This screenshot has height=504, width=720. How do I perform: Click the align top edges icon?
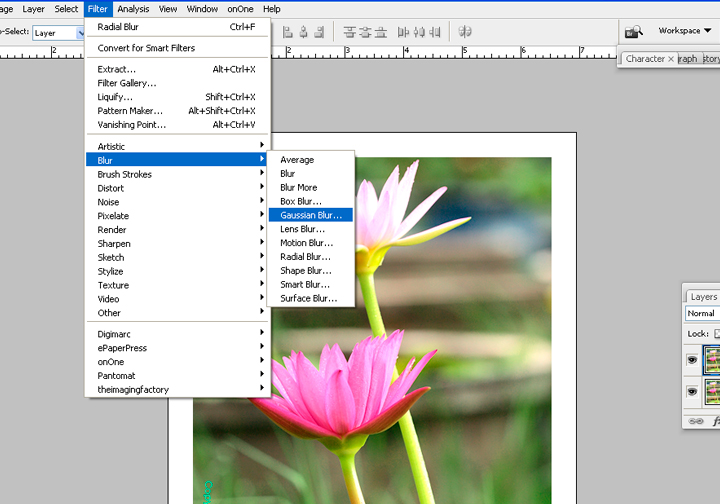click(x=288, y=32)
